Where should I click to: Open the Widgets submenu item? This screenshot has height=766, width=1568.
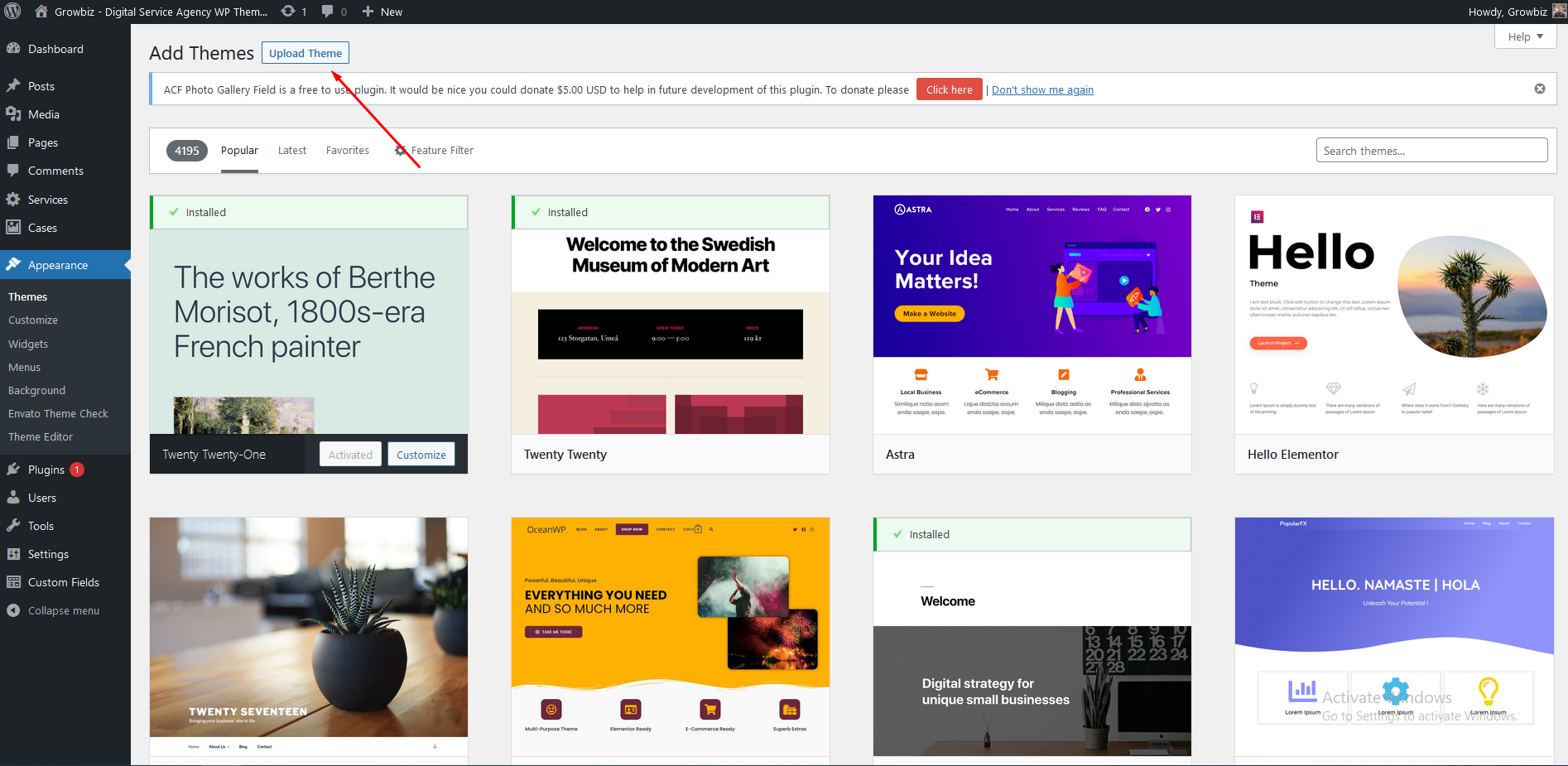pyautogui.click(x=28, y=344)
